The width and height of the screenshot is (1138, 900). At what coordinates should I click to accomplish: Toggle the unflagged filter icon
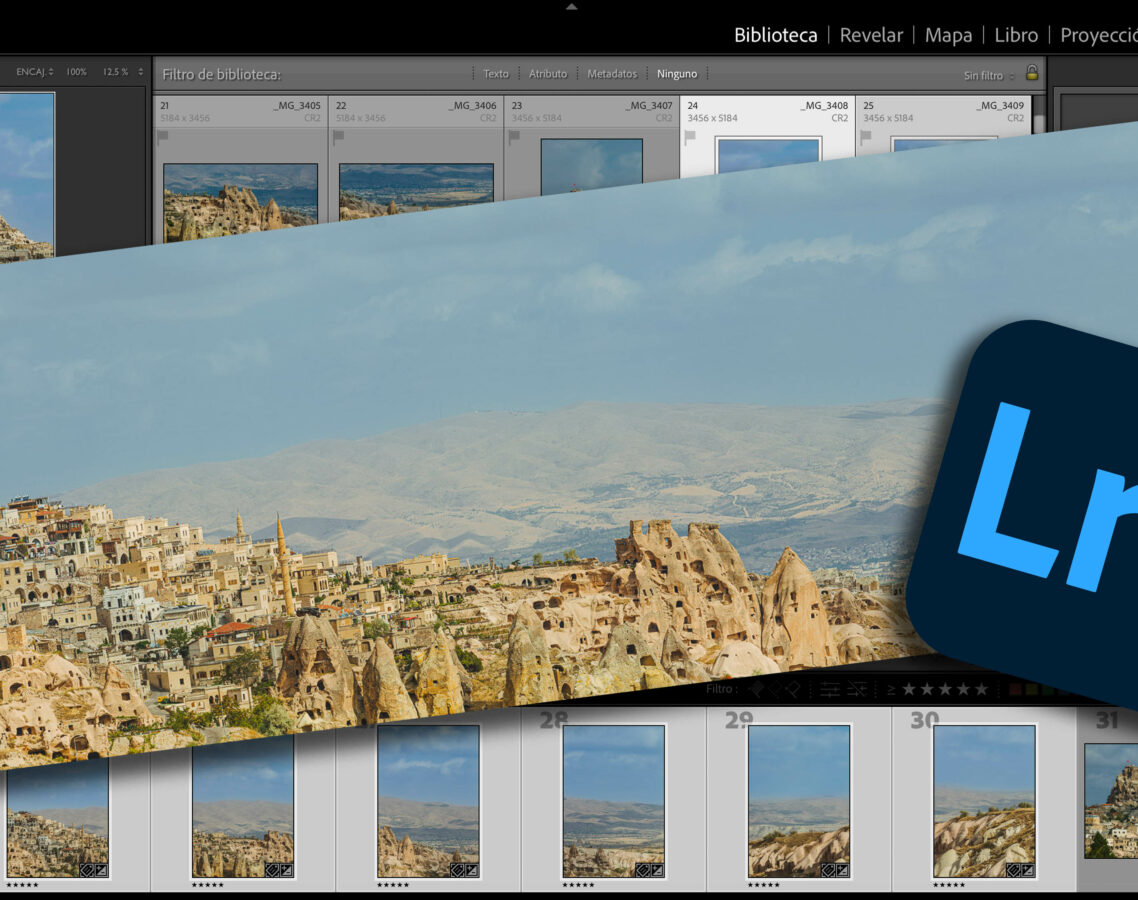(777, 690)
